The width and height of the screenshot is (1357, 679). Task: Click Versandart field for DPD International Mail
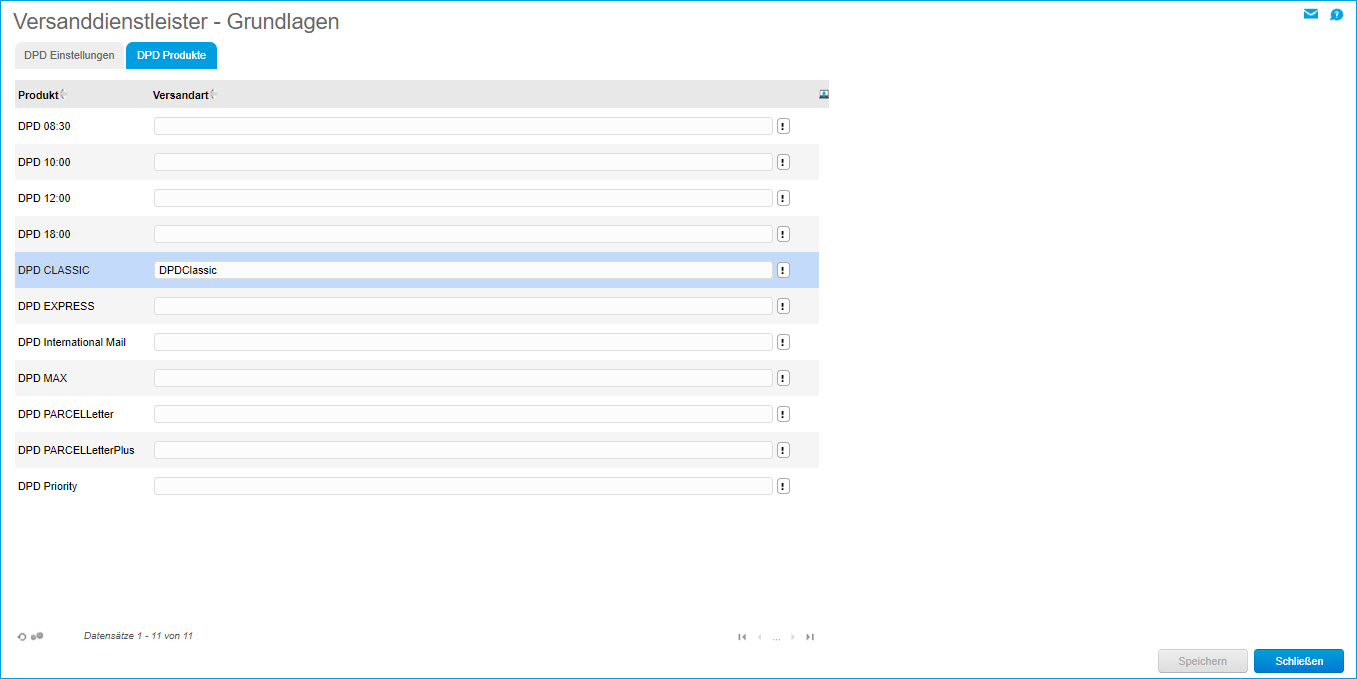463,342
